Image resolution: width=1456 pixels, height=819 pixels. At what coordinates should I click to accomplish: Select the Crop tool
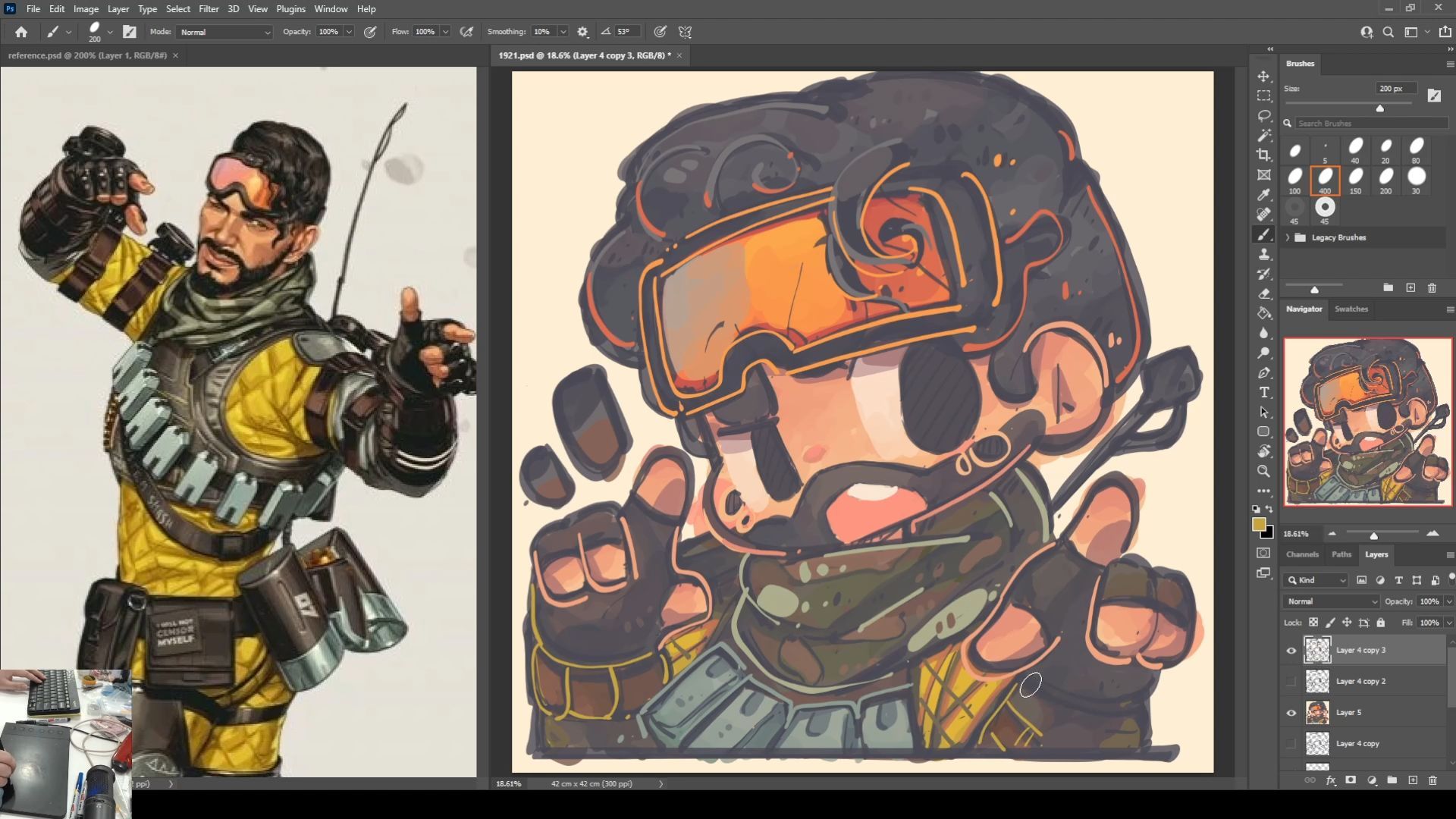(x=1263, y=155)
